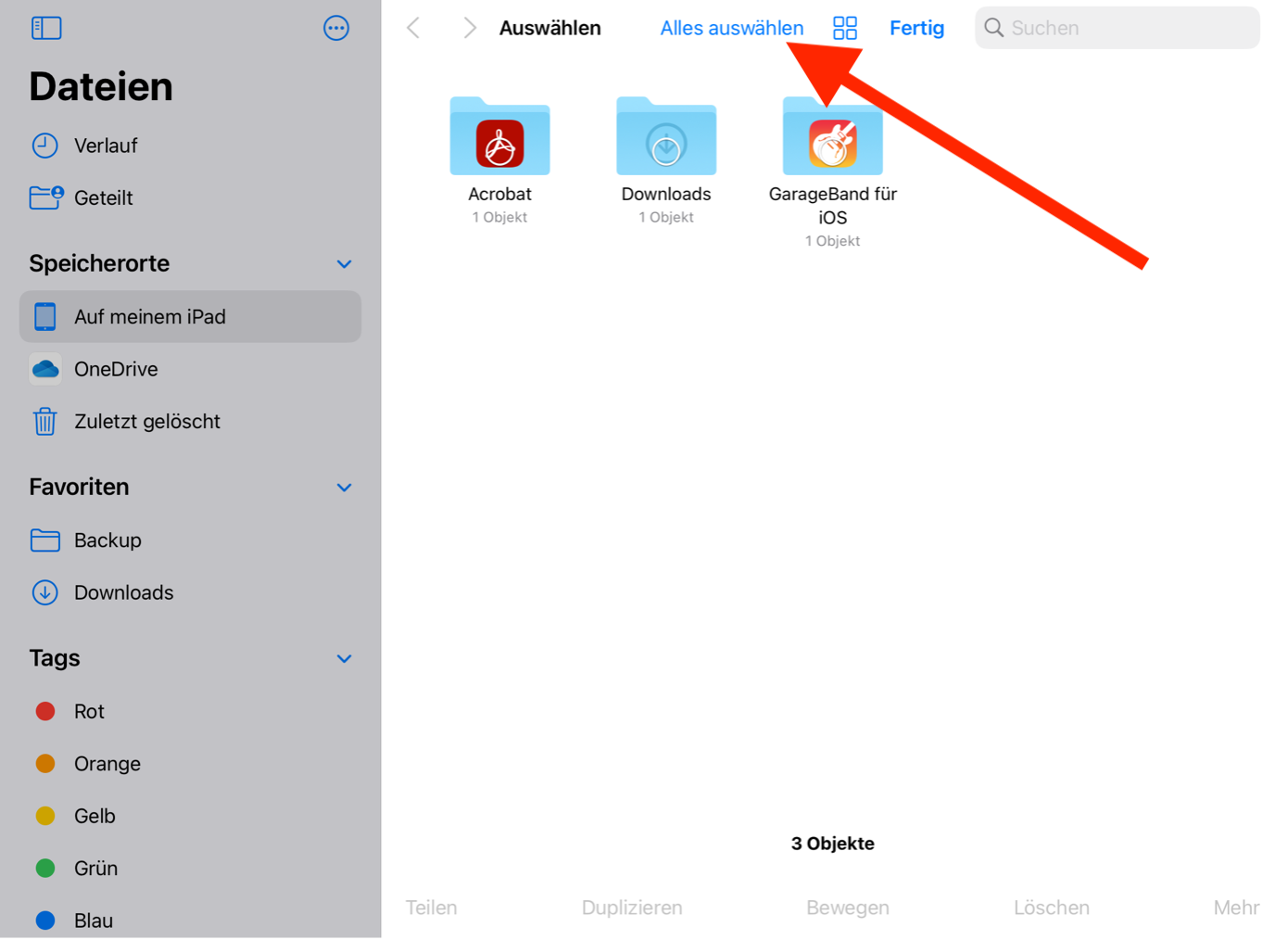Switch view using the grid icon

point(844,28)
